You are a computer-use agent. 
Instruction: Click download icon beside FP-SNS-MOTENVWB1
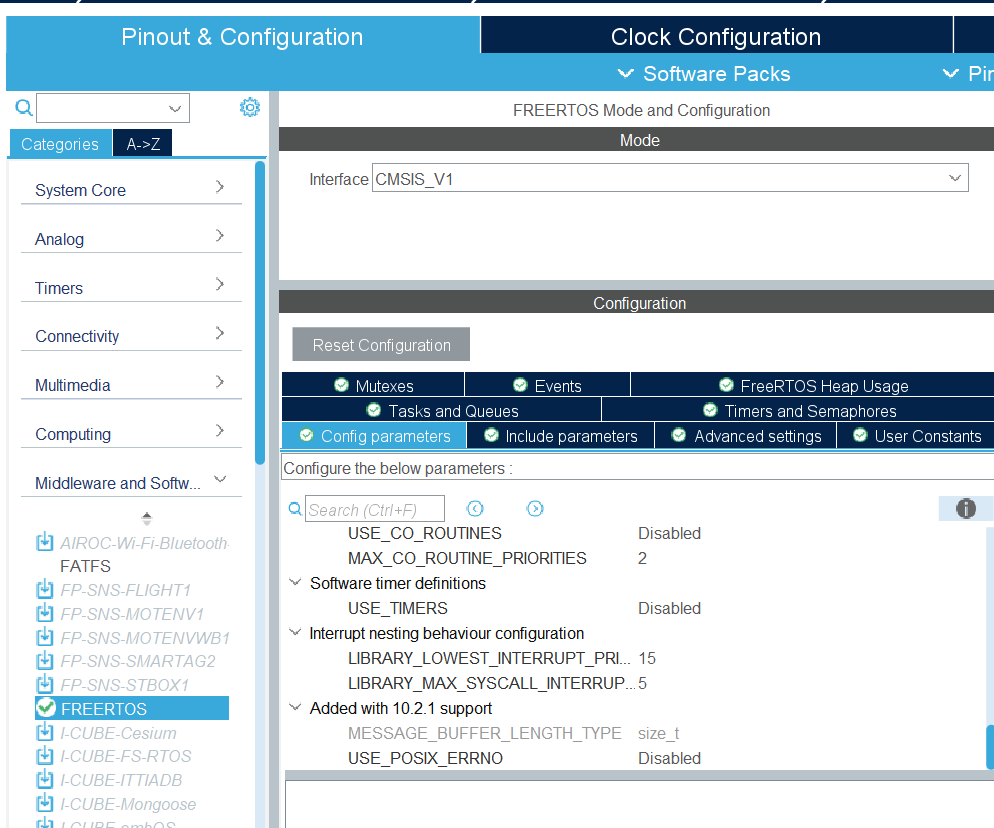(x=44, y=637)
